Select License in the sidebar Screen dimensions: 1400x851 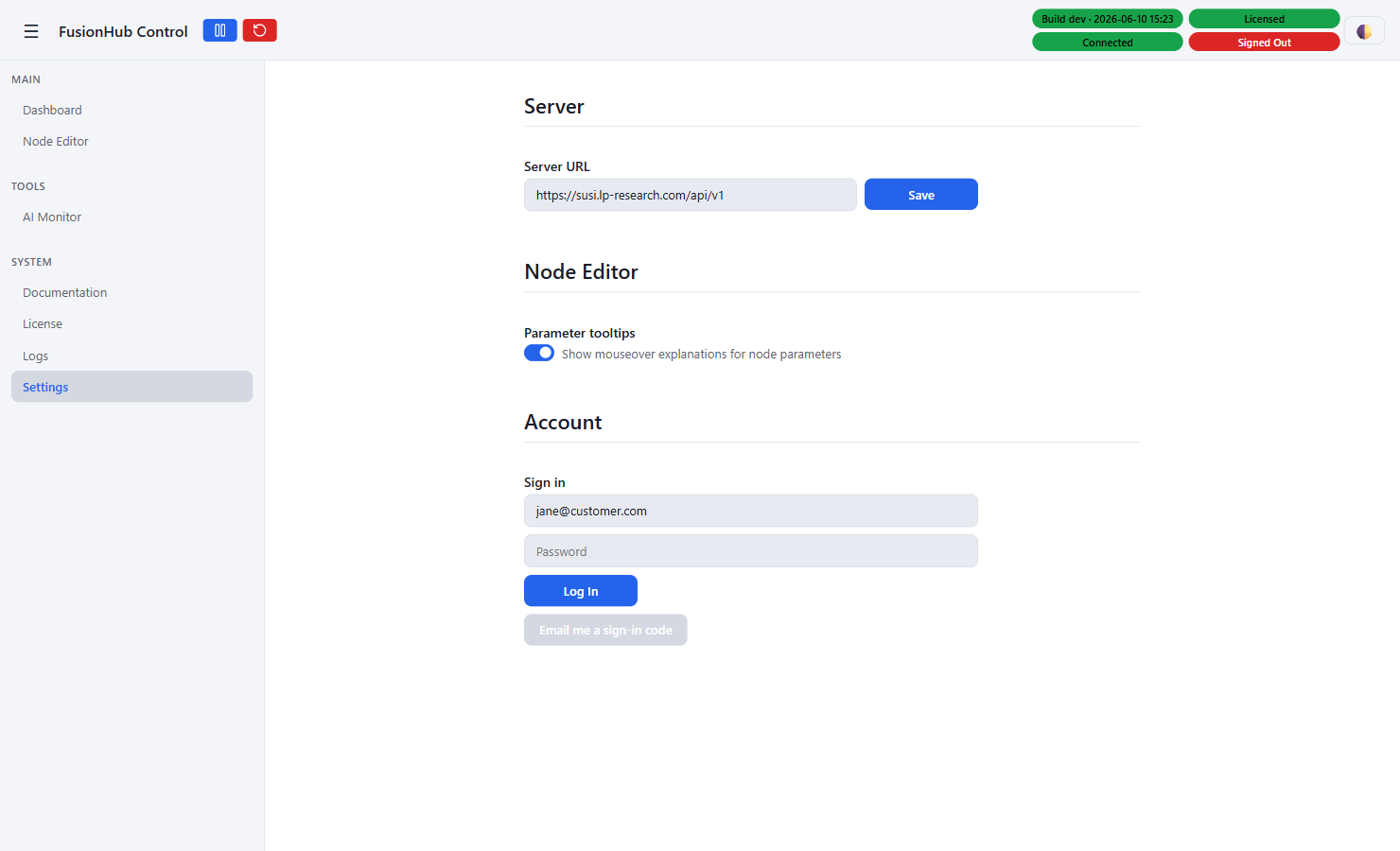click(x=131, y=323)
